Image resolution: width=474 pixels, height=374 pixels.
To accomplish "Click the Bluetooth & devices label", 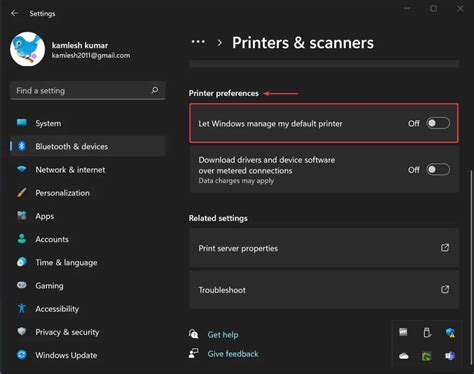I will [72, 146].
